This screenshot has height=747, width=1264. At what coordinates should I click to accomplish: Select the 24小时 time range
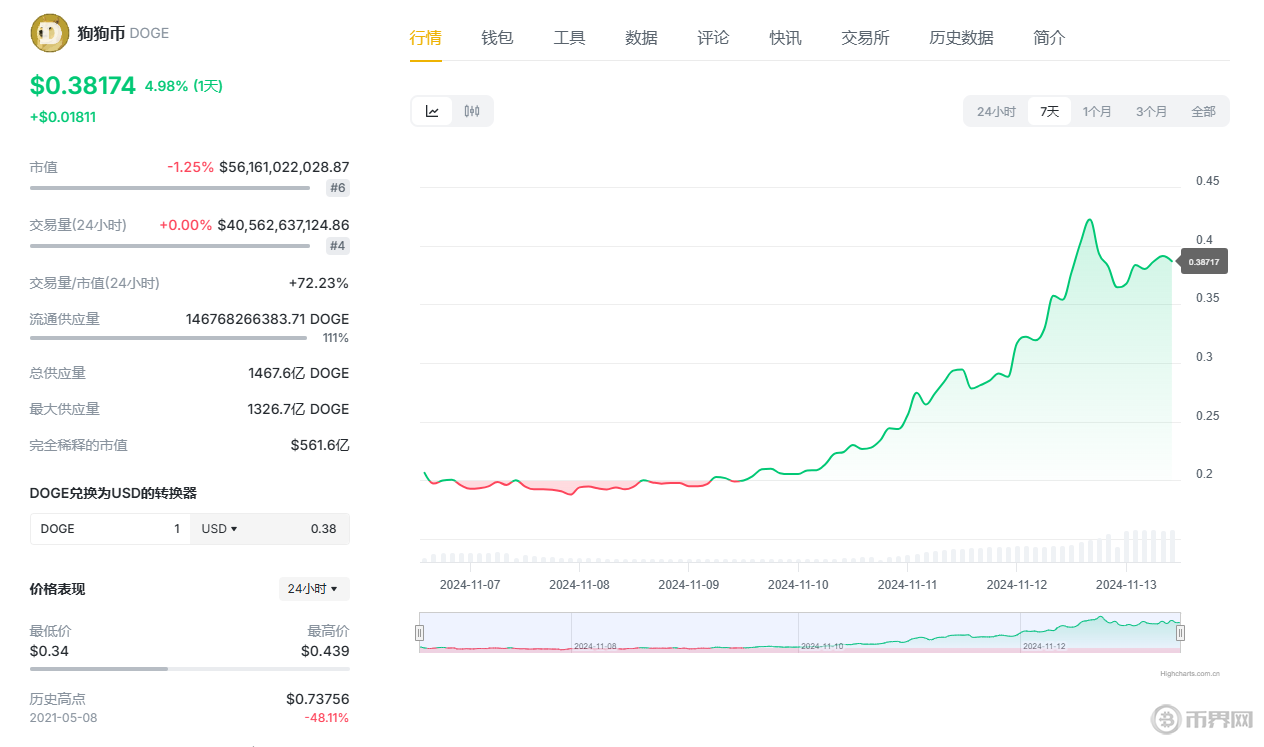[x=996, y=111]
